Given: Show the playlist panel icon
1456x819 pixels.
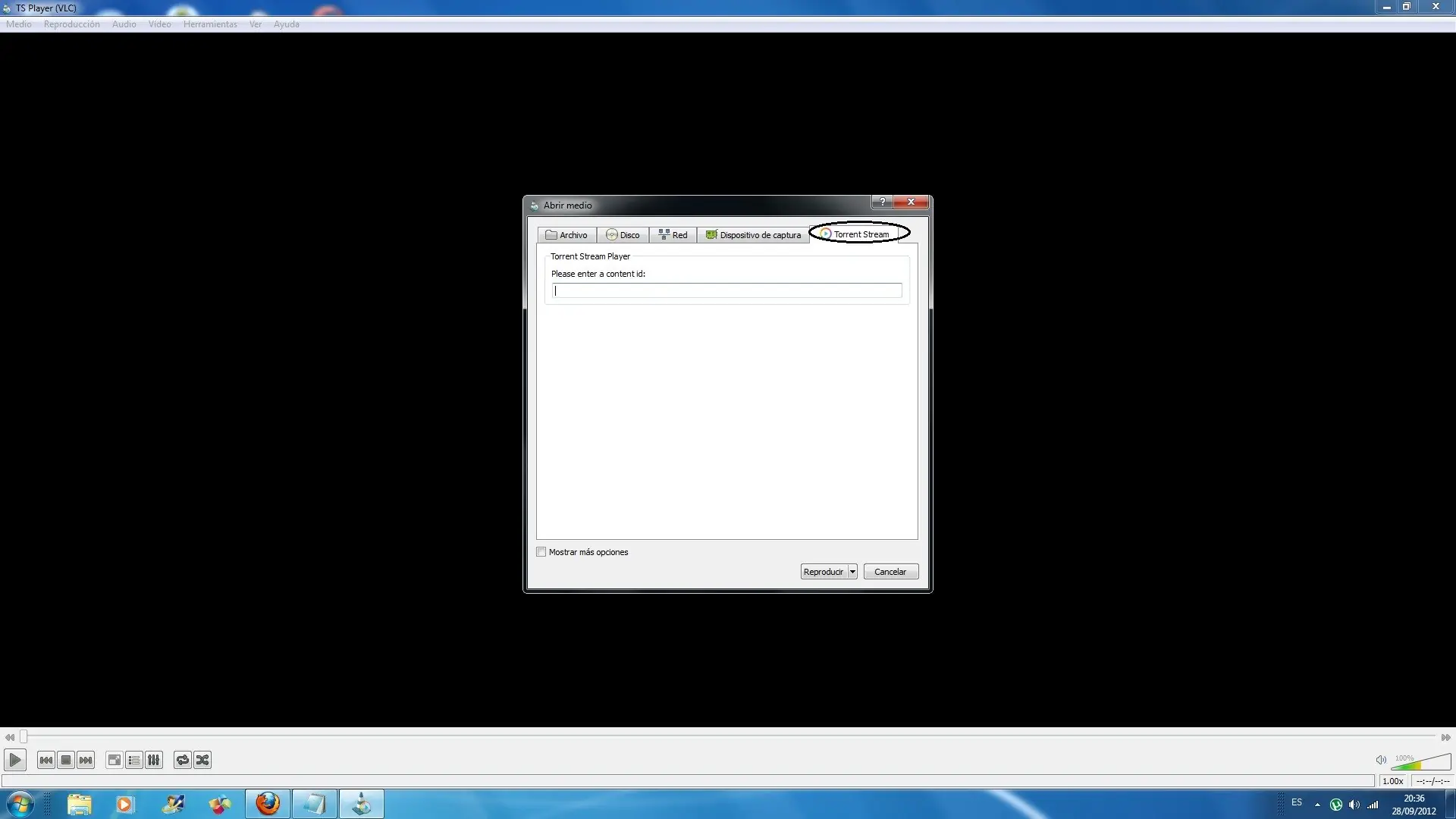Looking at the screenshot, I should pyautogui.click(x=134, y=760).
